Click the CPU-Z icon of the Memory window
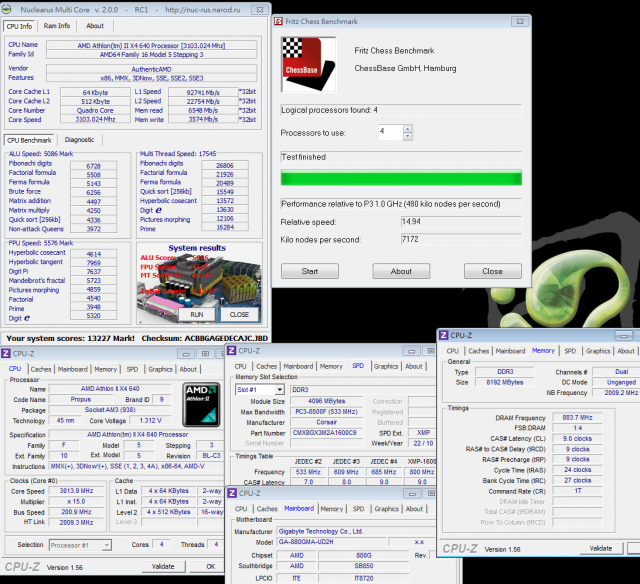This screenshot has width=640, height=584. coord(444,335)
